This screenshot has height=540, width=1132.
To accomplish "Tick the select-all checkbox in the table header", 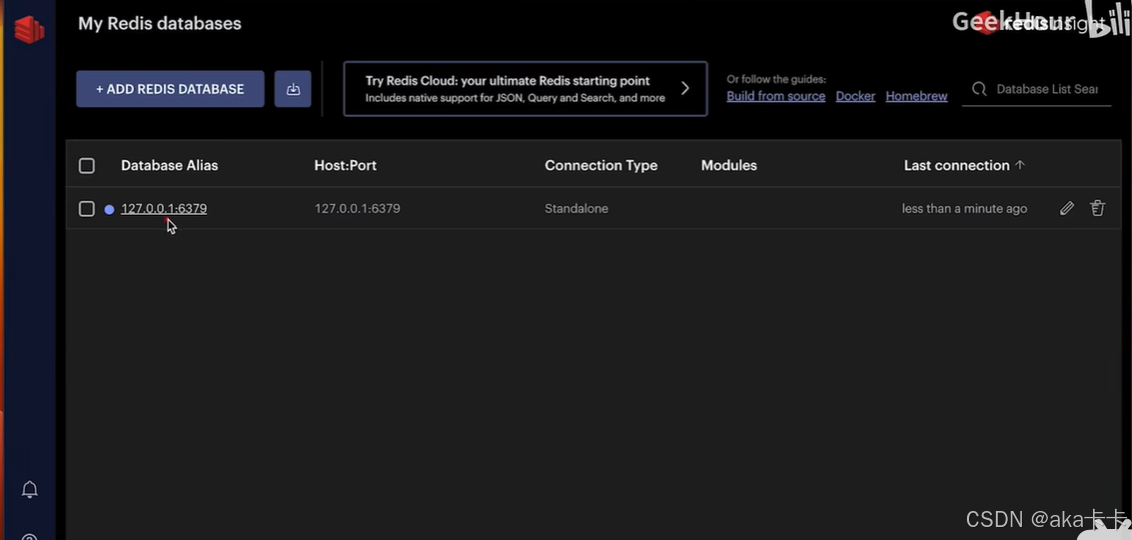I will click(87, 166).
